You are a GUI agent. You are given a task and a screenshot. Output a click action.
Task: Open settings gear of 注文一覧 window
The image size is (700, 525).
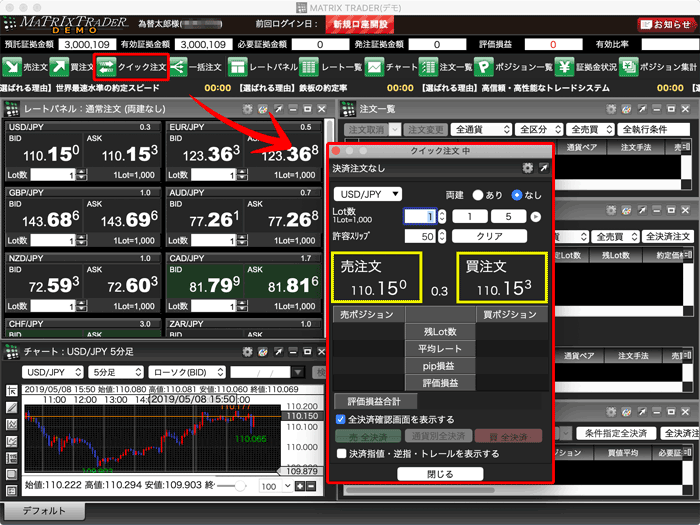611,109
